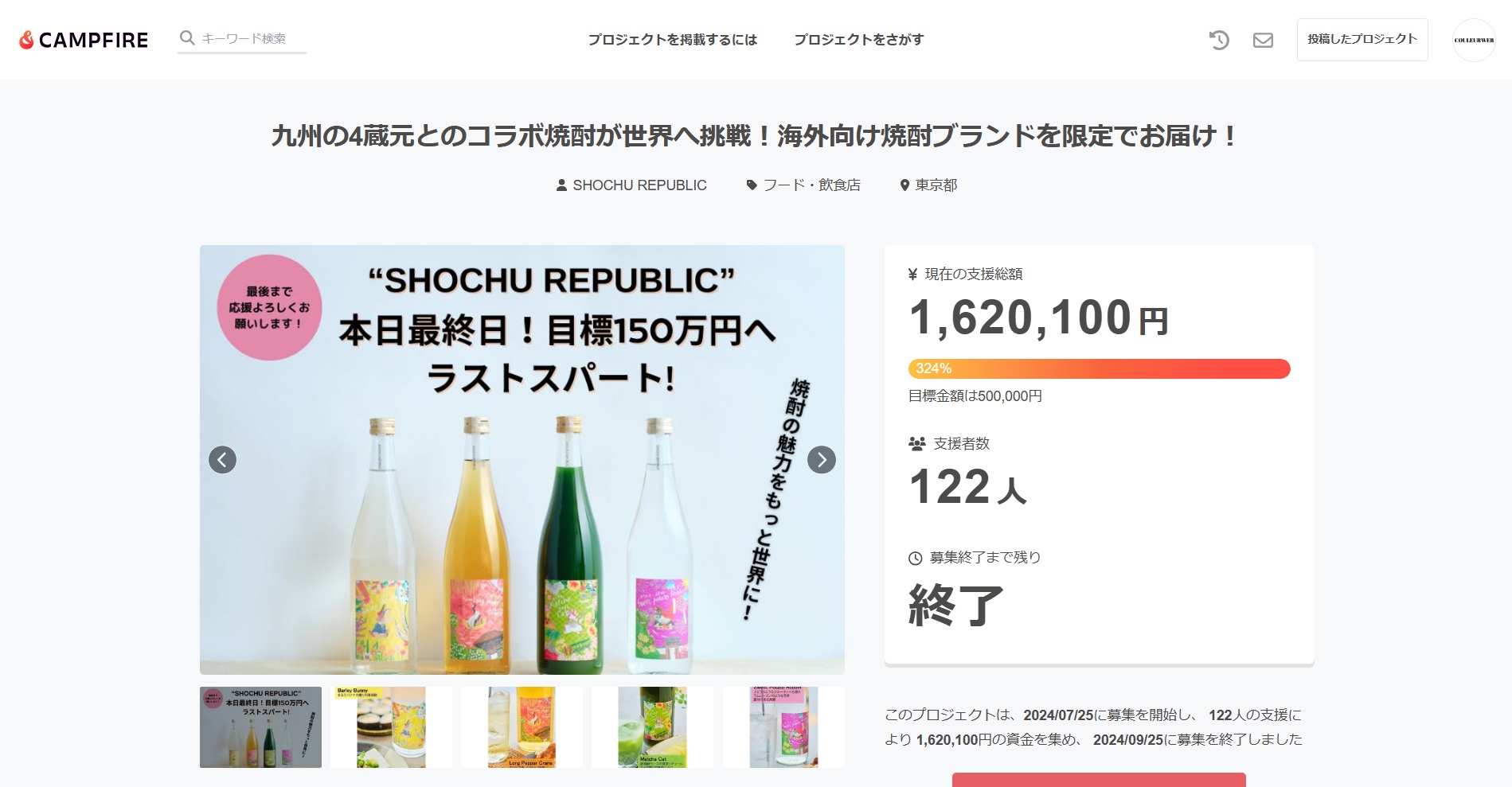This screenshot has width=1512, height=787.
Task: Type in the キーワード検索 field
Action: (x=251, y=38)
